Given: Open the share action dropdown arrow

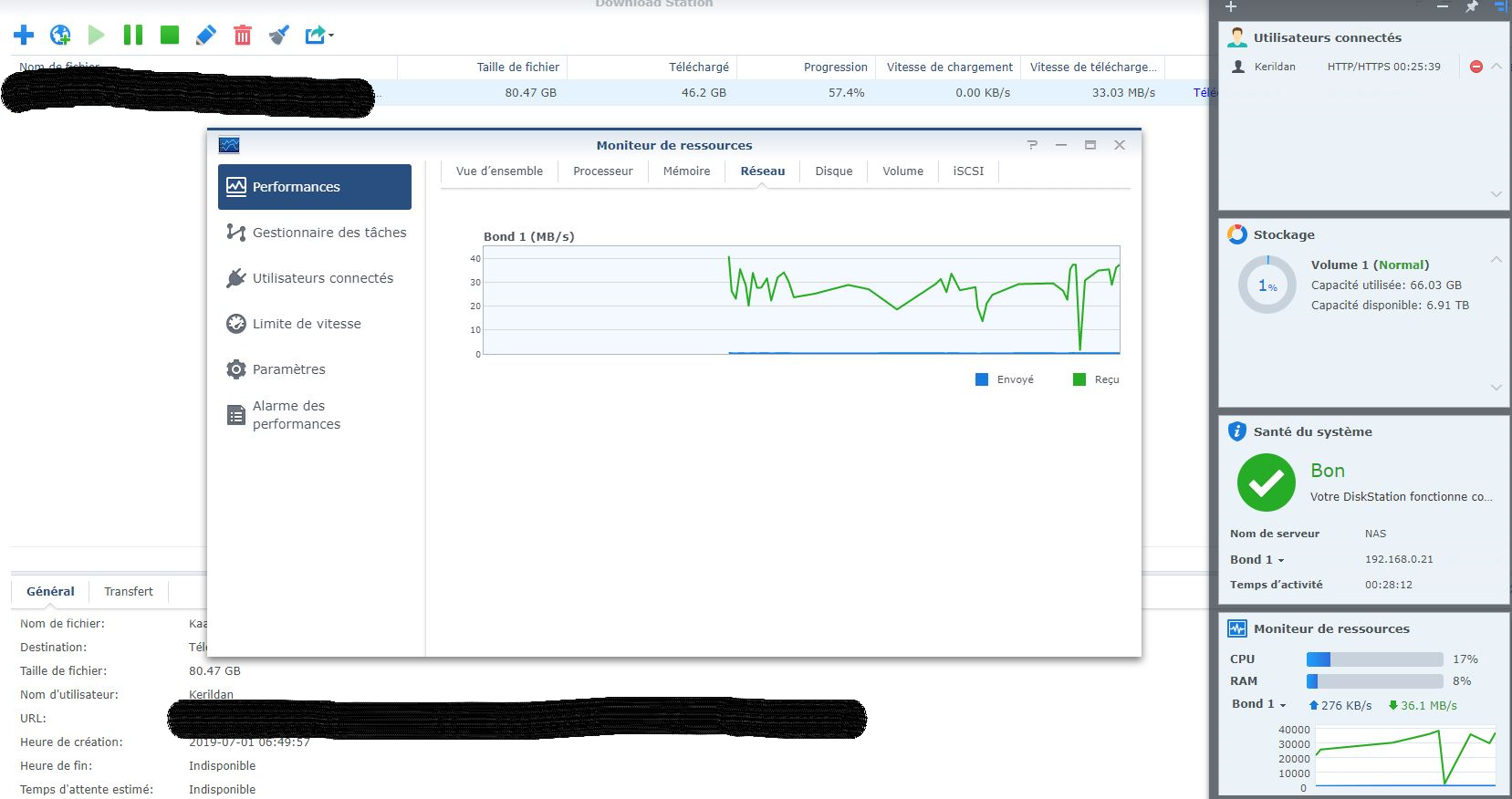Looking at the screenshot, I should [x=331, y=36].
